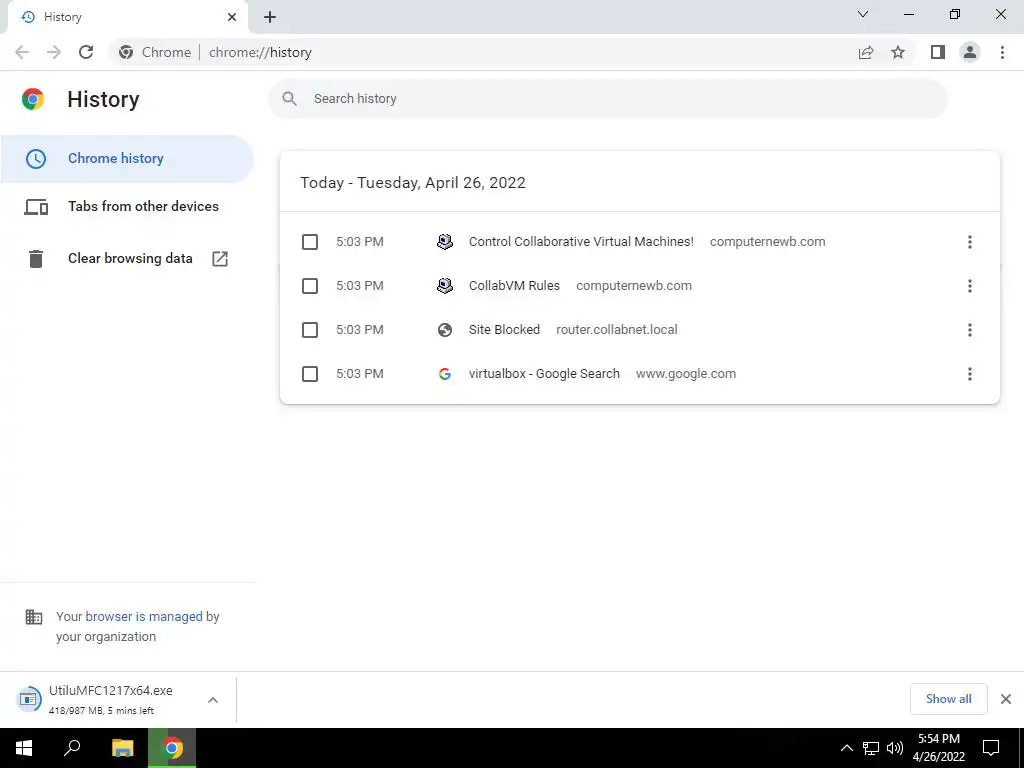Click the router.collabnet.local domain text

click(x=616, y=330)
